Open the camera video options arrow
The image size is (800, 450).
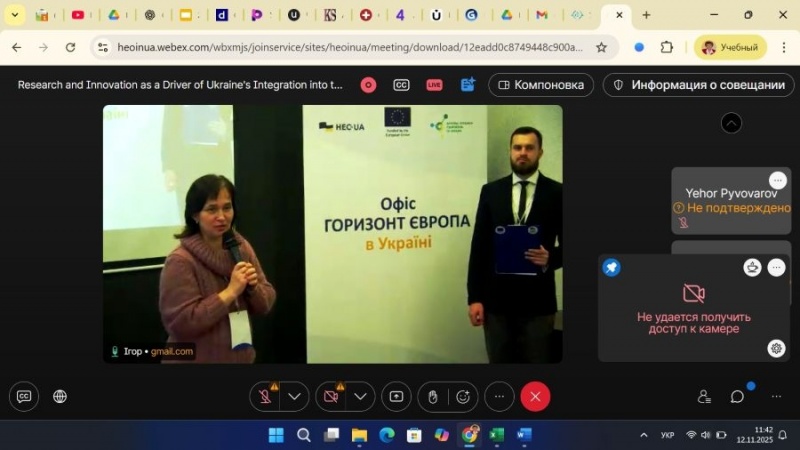tap(360, 396)
